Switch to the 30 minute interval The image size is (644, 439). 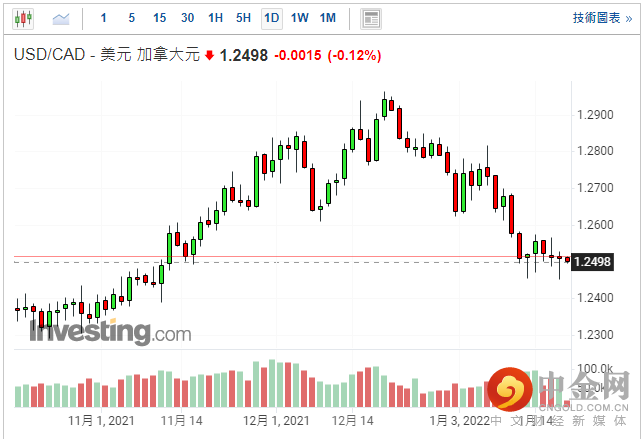coord(188,18)
